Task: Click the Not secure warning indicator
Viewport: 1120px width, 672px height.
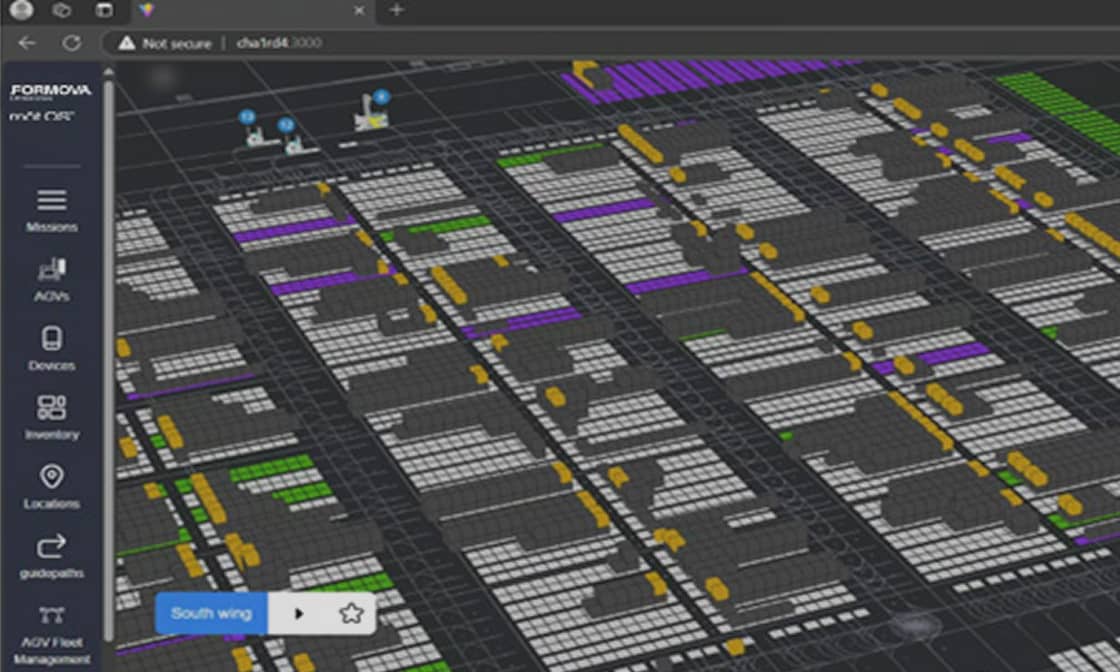Action: point(165,44)
